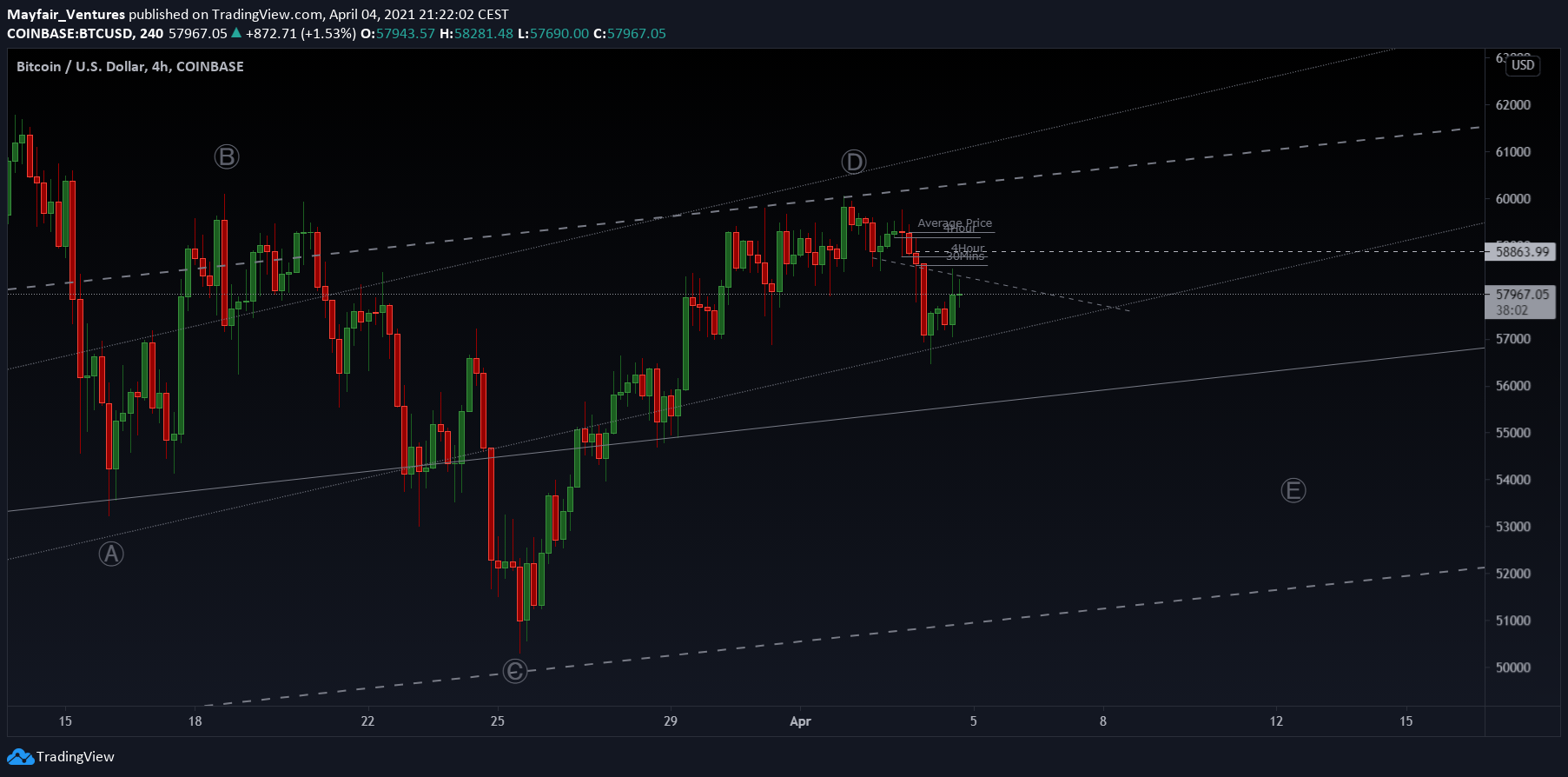
Task: Click the 29 date label on time axis
Action: point(671,721)
